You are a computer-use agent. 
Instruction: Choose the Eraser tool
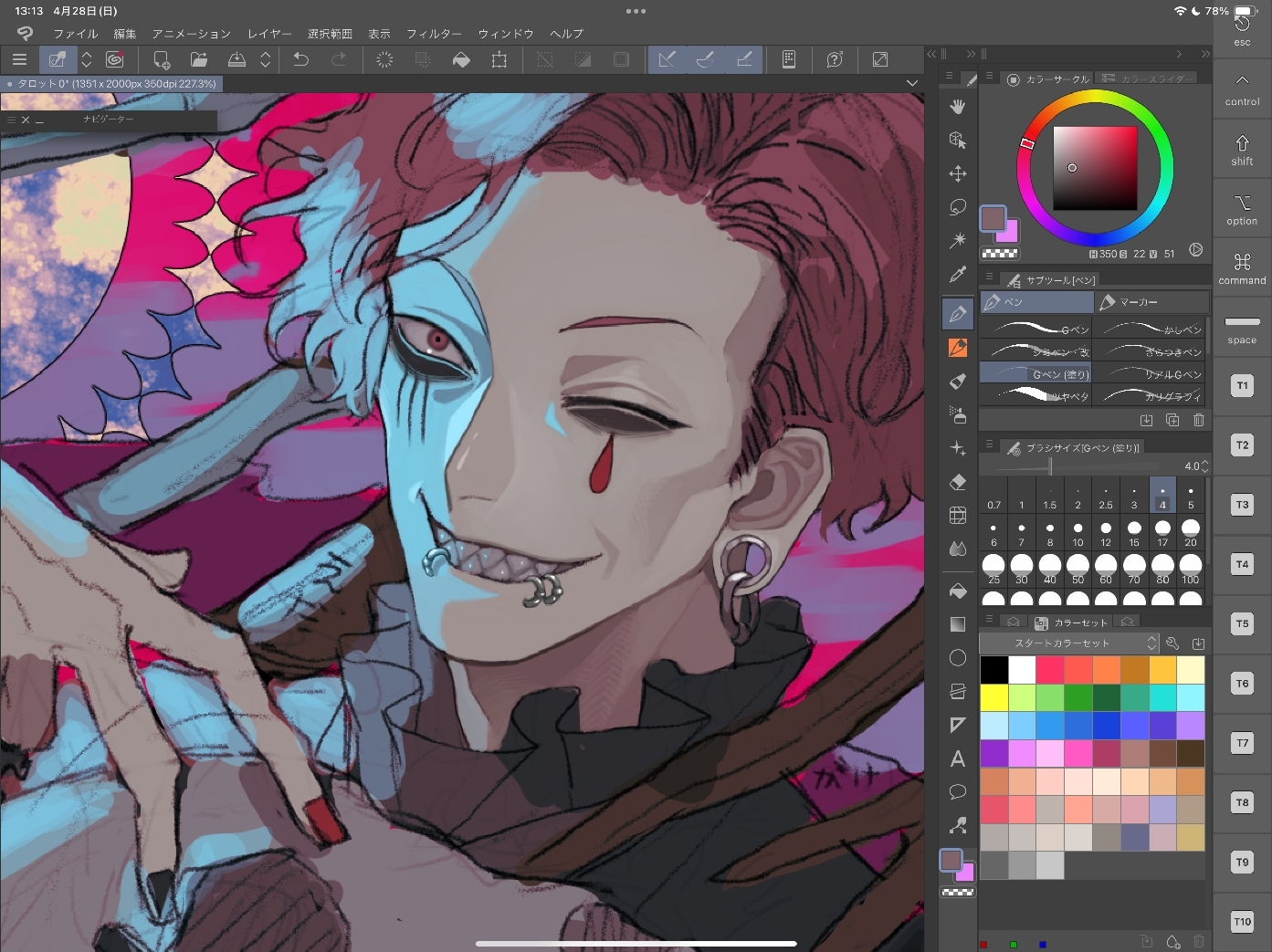[957, 482]
